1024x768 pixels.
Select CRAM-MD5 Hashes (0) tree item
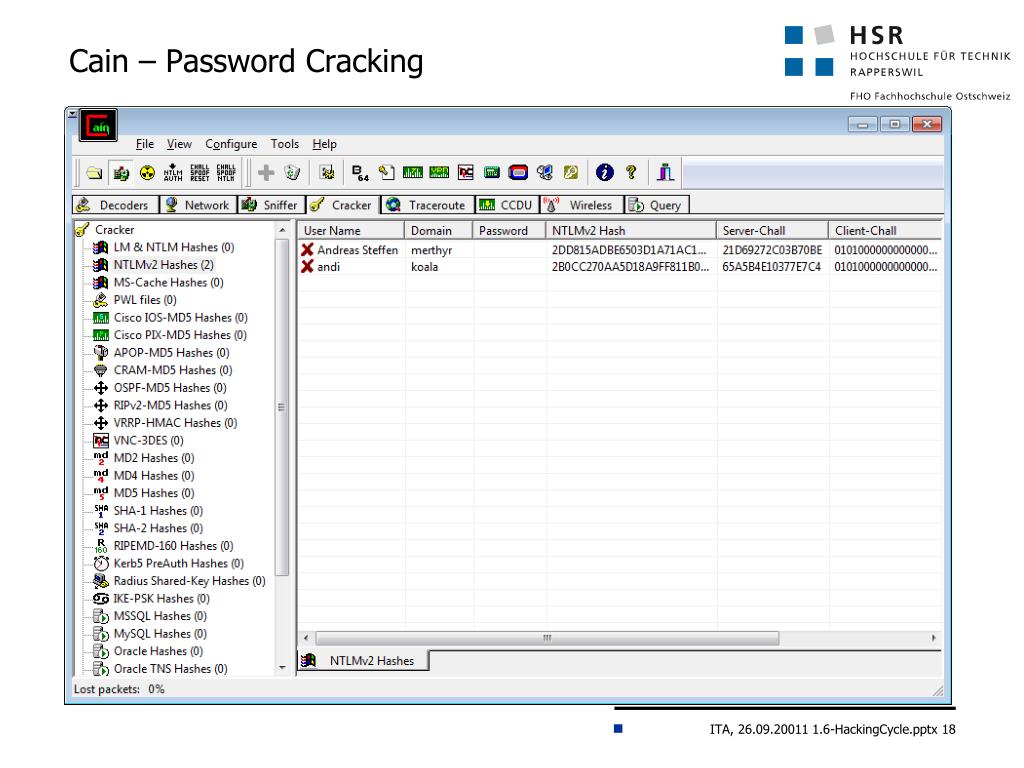(172, 370)
